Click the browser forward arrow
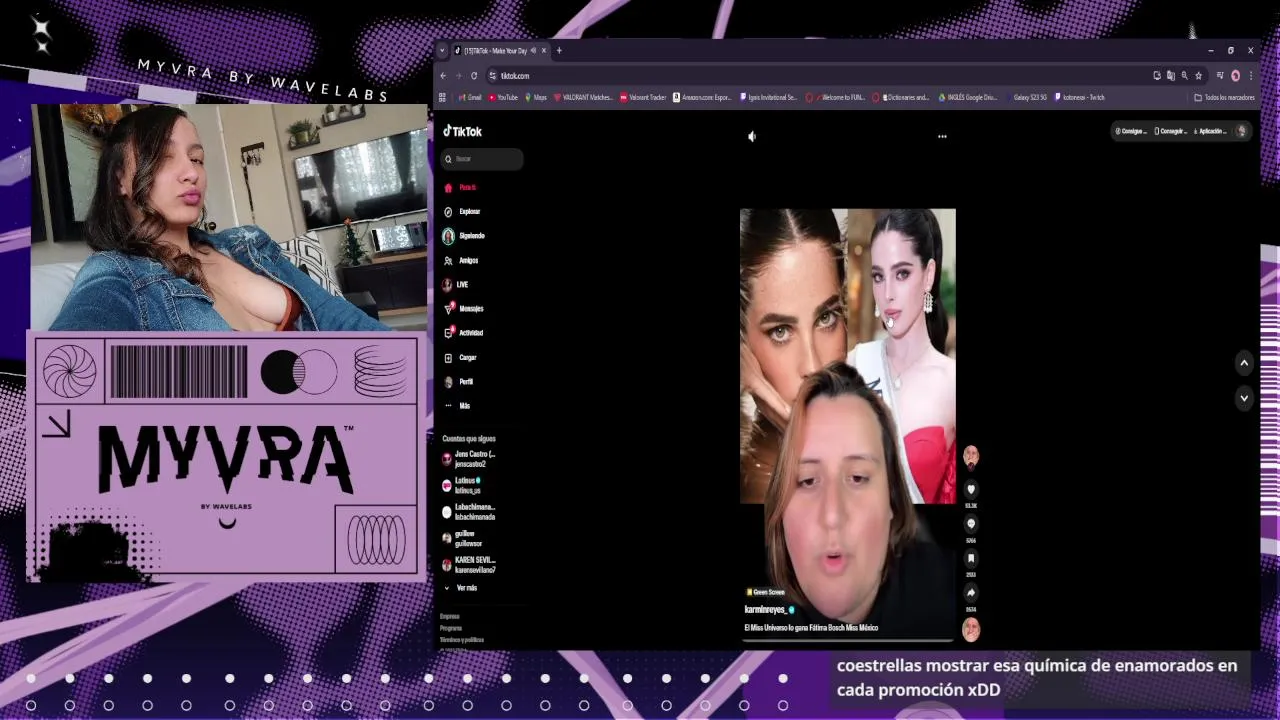The height and width of the screenshot is (720, 1280). [x=458, y=76]
